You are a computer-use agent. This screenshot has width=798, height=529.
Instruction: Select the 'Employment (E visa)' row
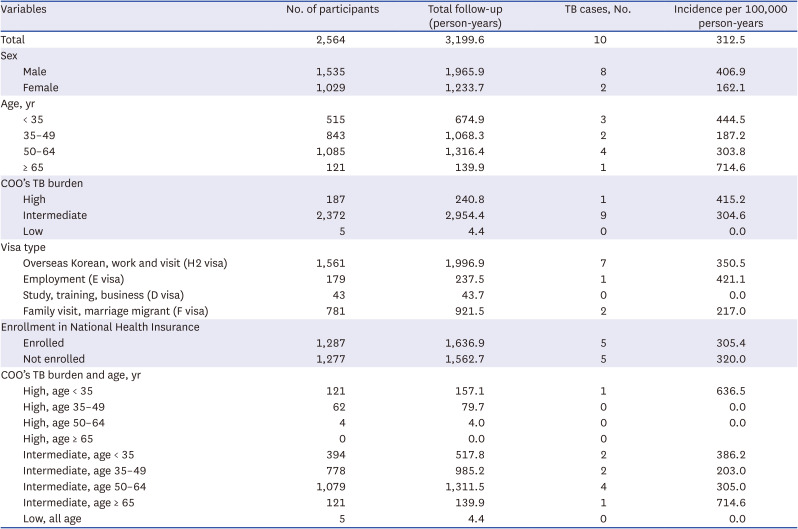click(69, 278)
